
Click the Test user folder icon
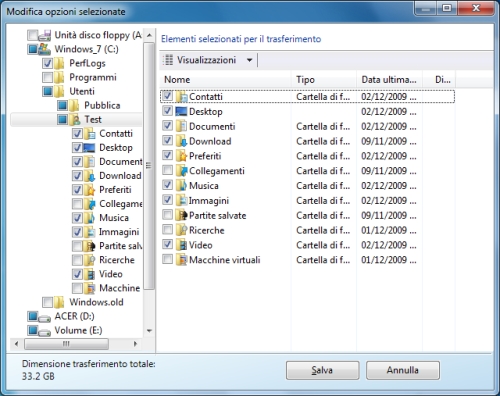[75, 119]
